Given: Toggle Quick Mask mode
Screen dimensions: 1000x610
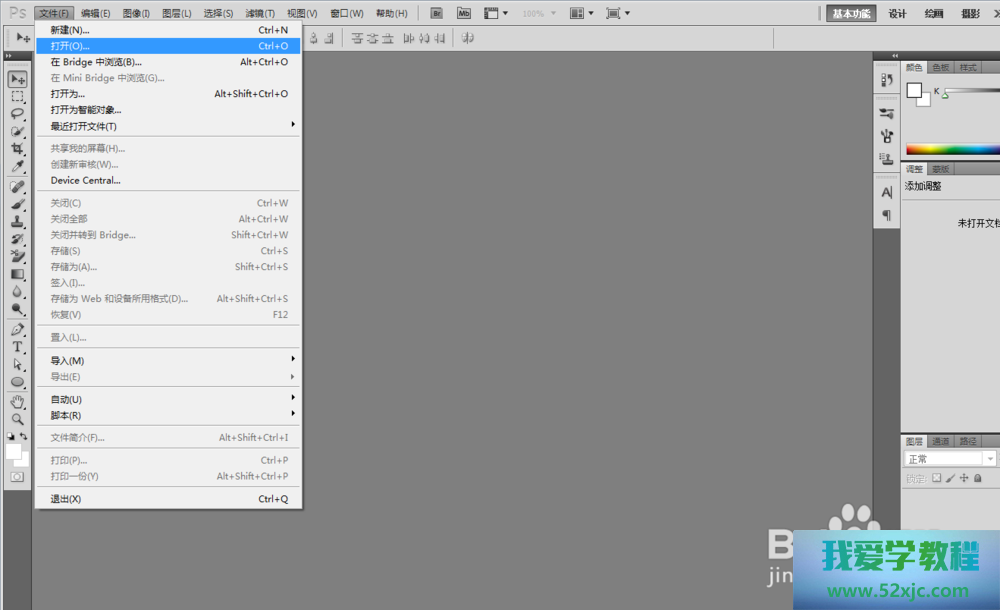Looking at the screenshot, I should point(17,477).
